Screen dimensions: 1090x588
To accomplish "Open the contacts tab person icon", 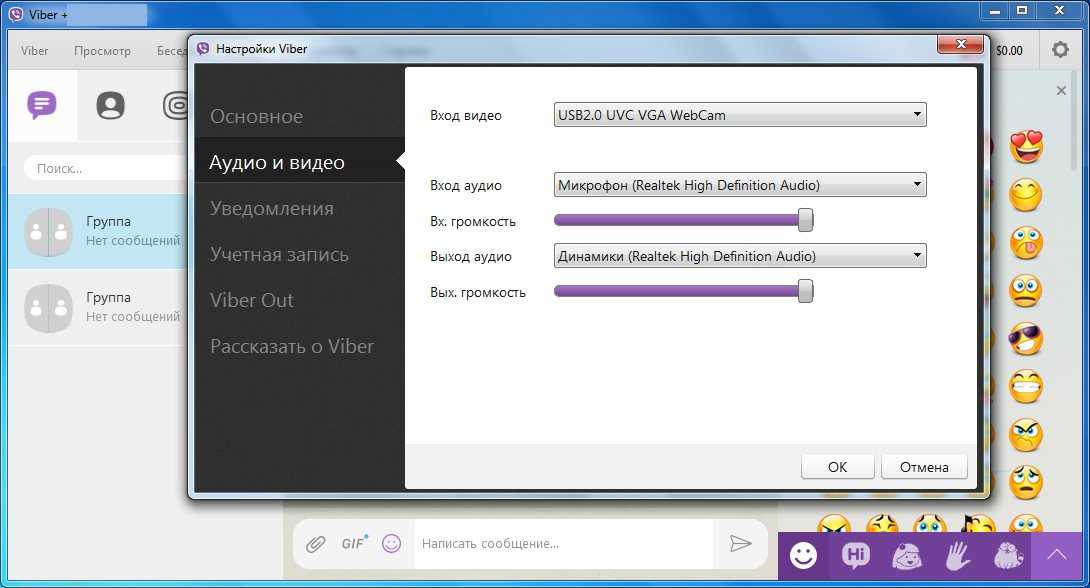I will tap(110, 104).
